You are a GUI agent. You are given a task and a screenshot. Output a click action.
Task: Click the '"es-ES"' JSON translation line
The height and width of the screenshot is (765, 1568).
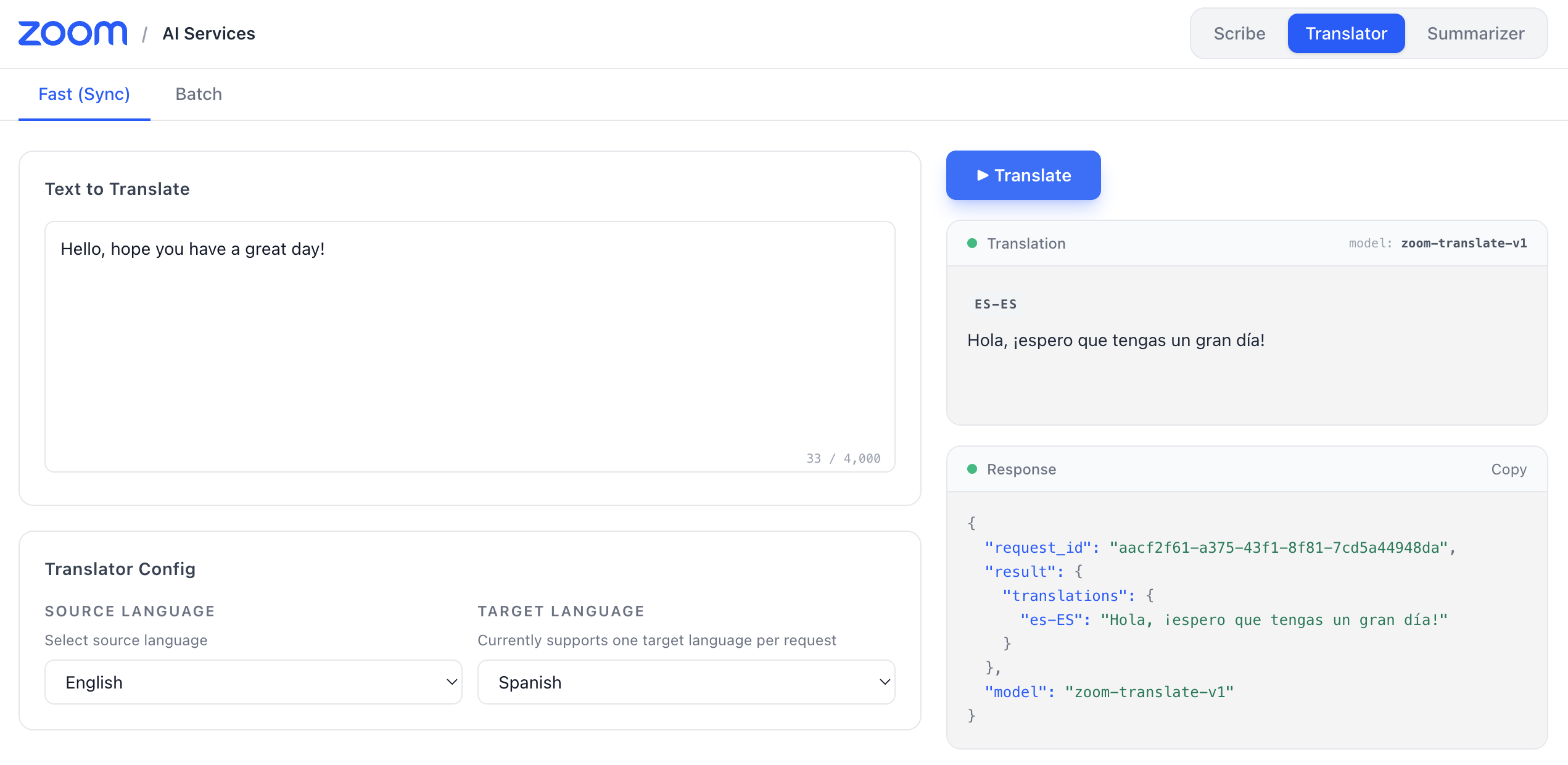click(x=1234, y=620)
